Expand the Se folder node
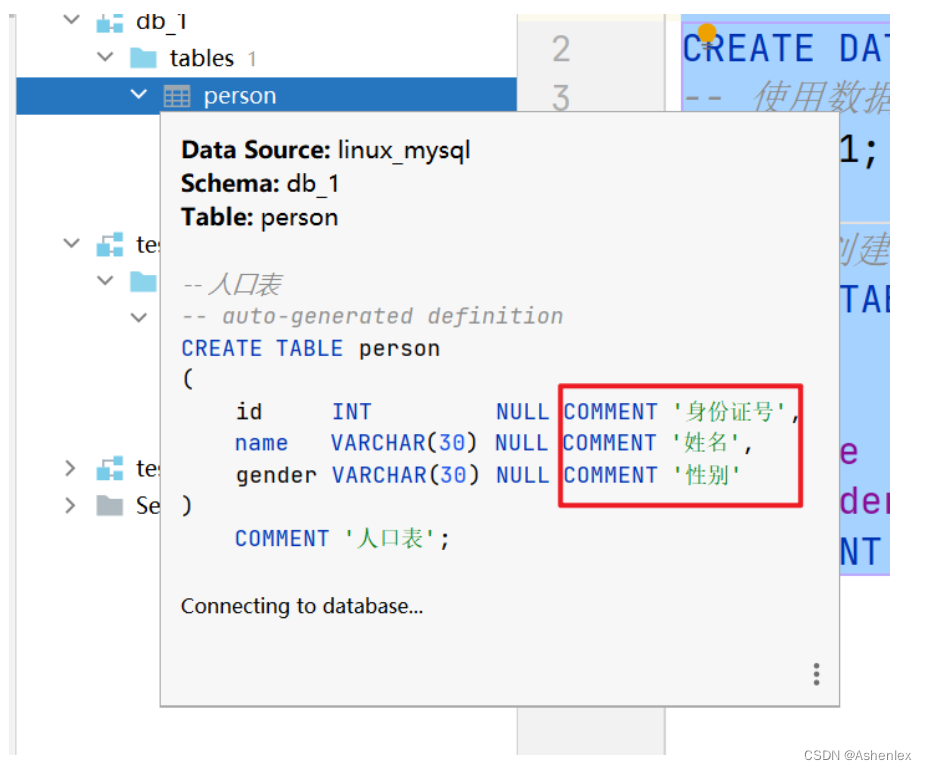 [x=69, y=505]
